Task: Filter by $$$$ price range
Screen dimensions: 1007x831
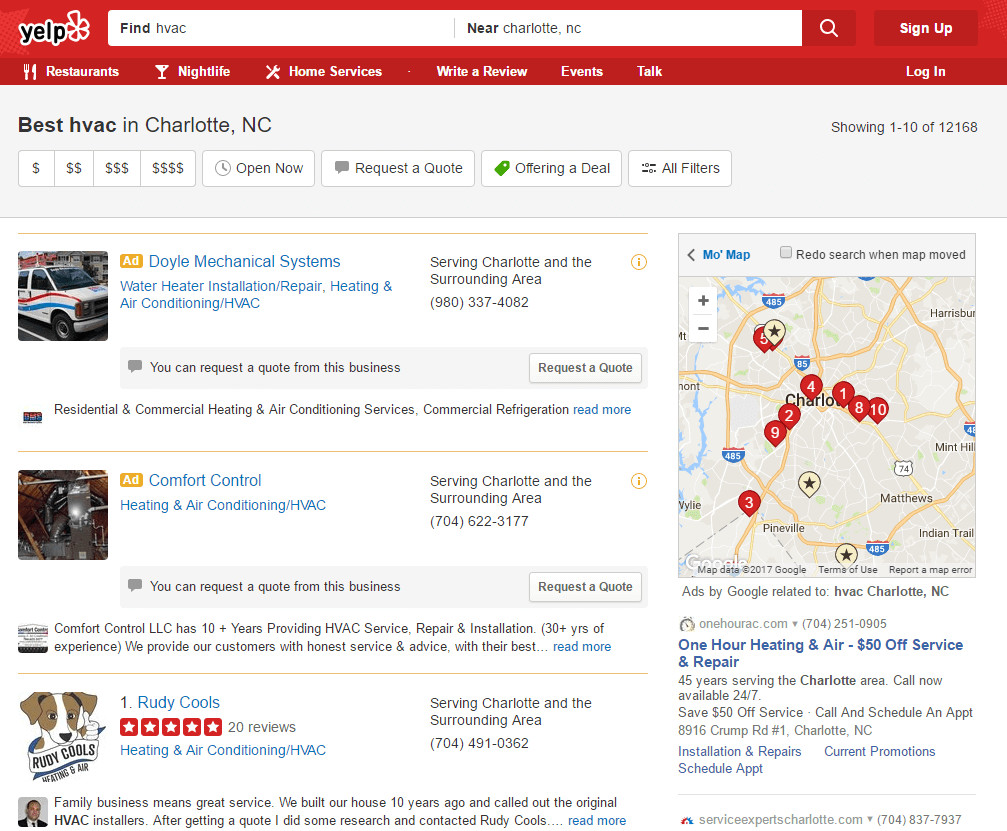Action: [x=168, y=168]
